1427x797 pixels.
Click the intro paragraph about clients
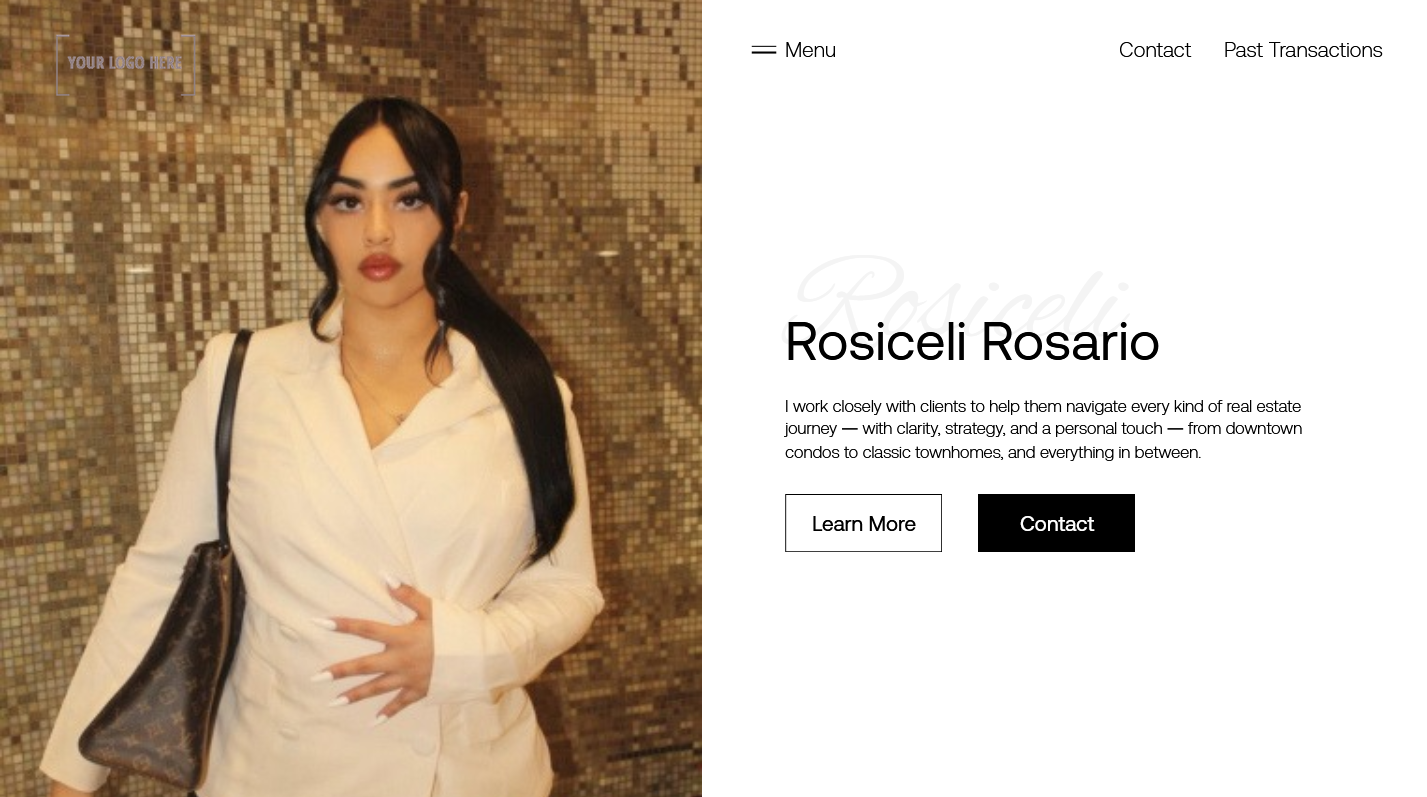tap(1044, 429)
